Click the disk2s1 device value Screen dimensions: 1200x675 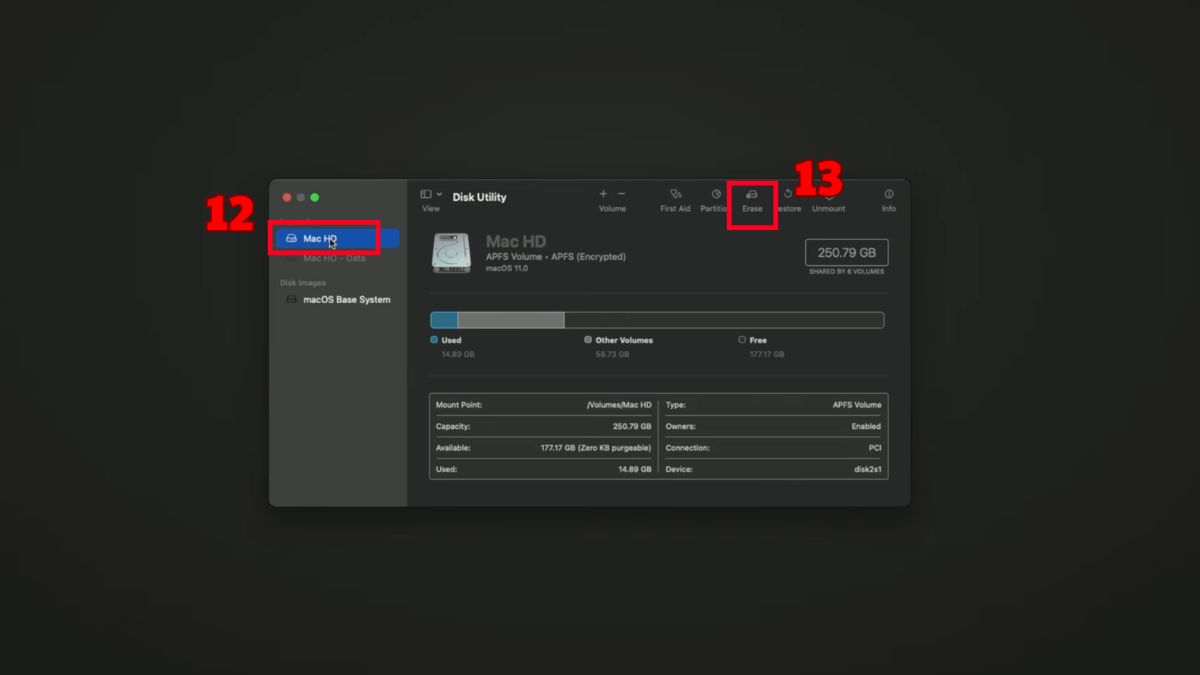868,469
